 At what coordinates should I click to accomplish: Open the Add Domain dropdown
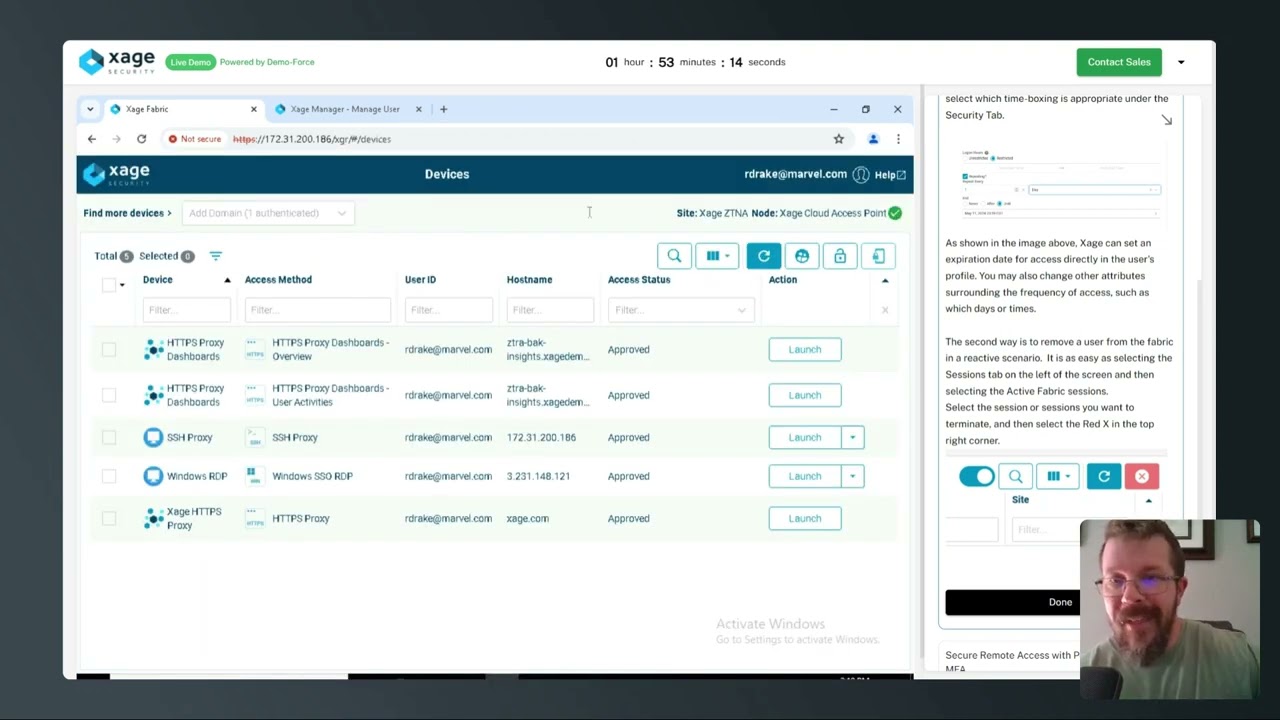point(267,213)
